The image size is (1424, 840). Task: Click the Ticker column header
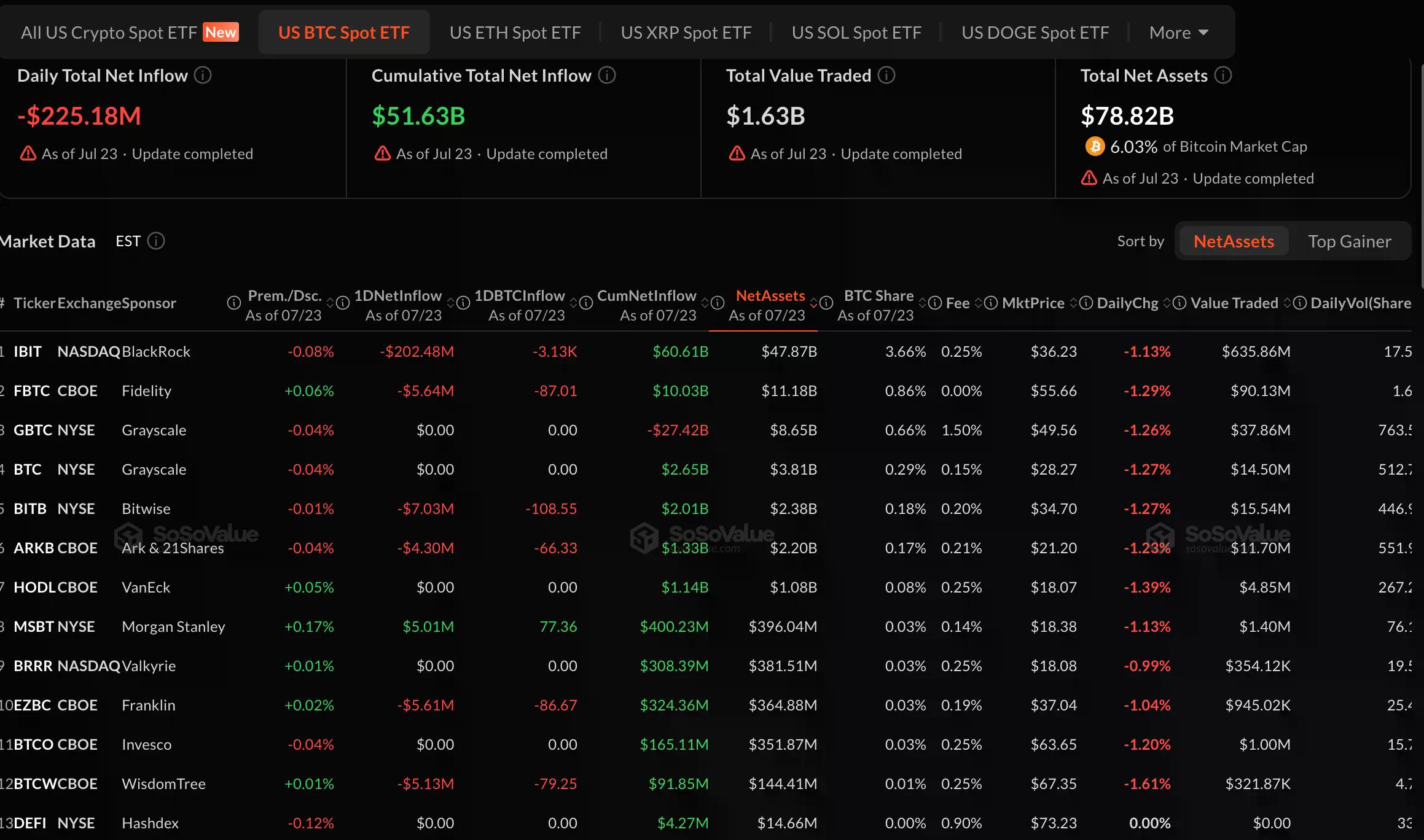pos(34,303)
